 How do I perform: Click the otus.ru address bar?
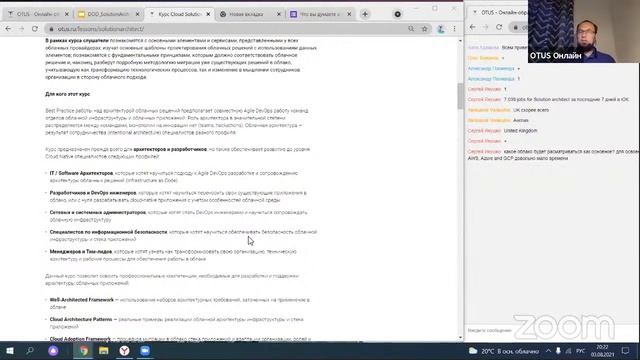tap(229, 29)
